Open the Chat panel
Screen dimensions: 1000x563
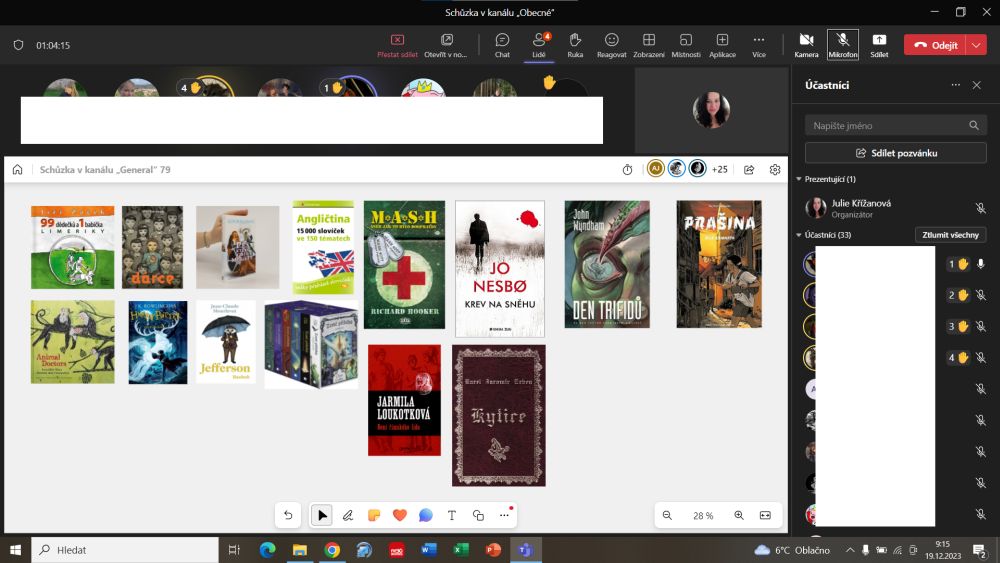tap(502, 45)
